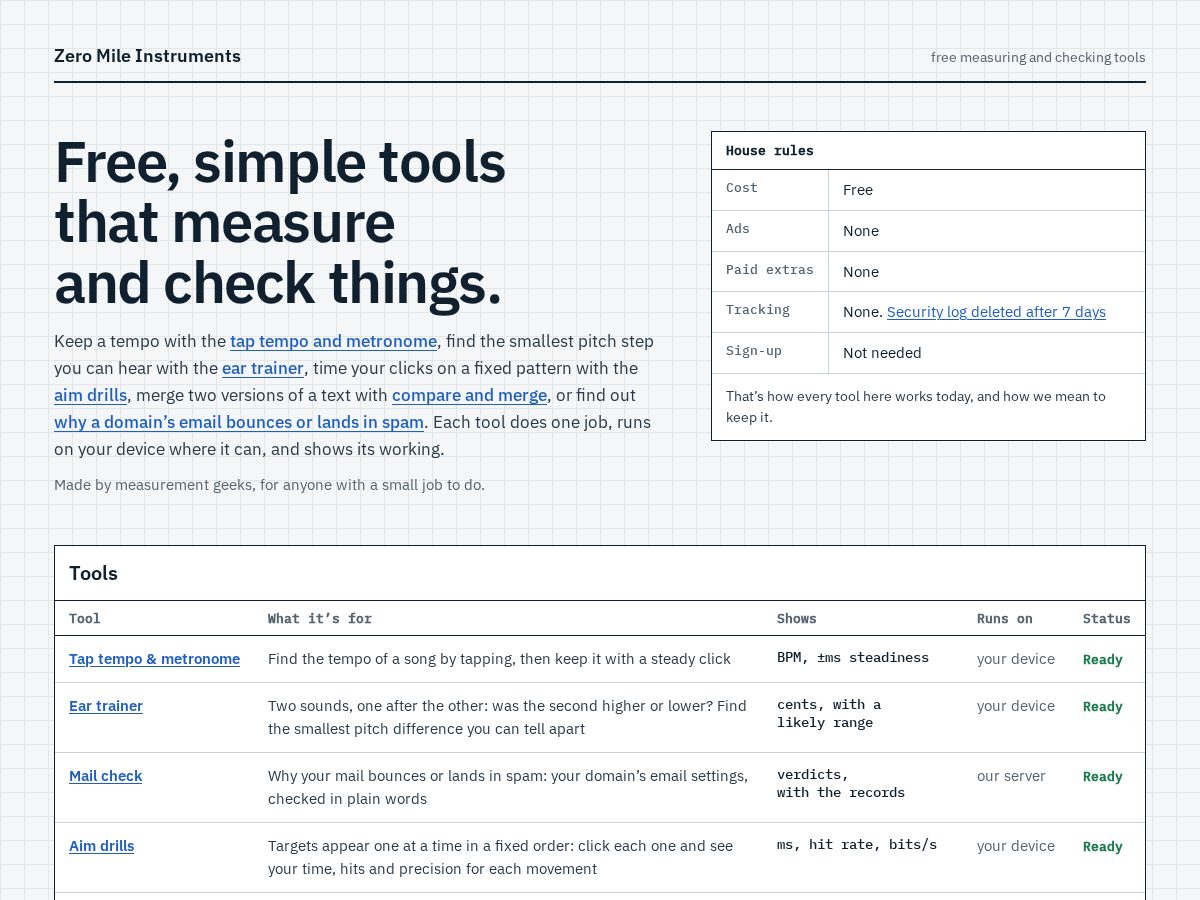1200x900 pixels.
Task: Go to 'aim drills' link in intro paragraph
Action: click(x=91, y=395)
